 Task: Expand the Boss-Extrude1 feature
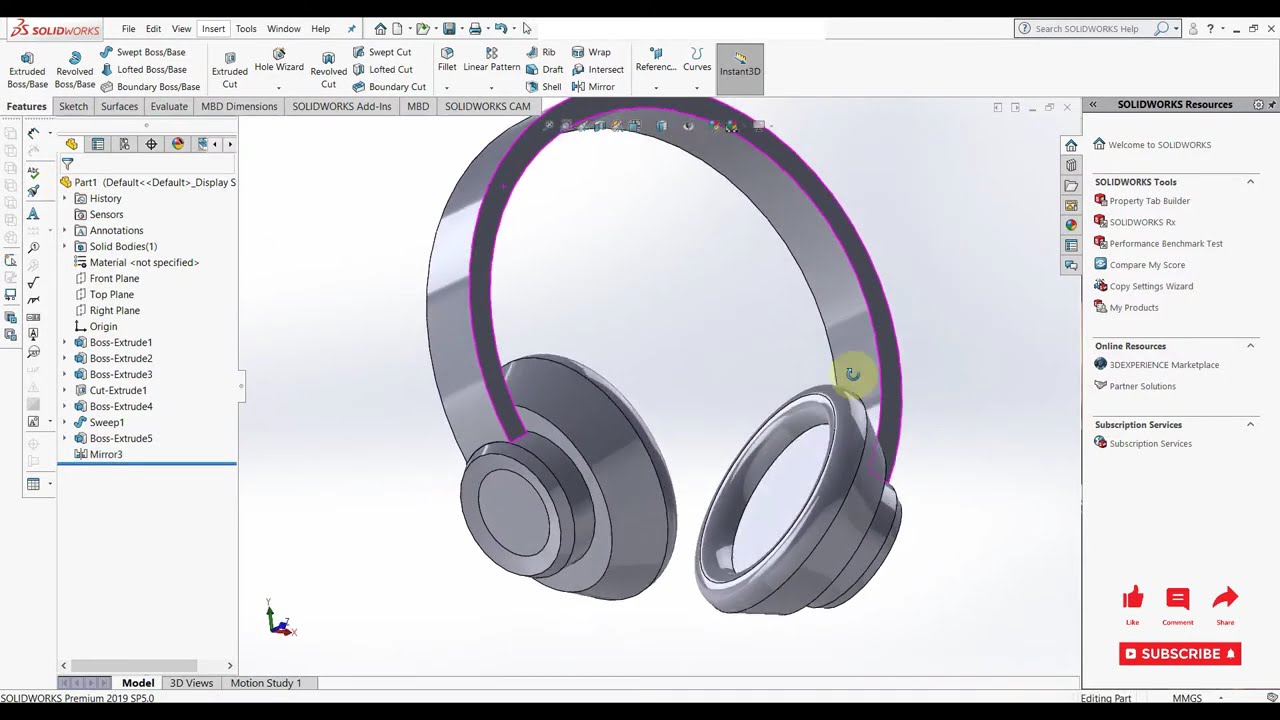(x=65, y=342)
